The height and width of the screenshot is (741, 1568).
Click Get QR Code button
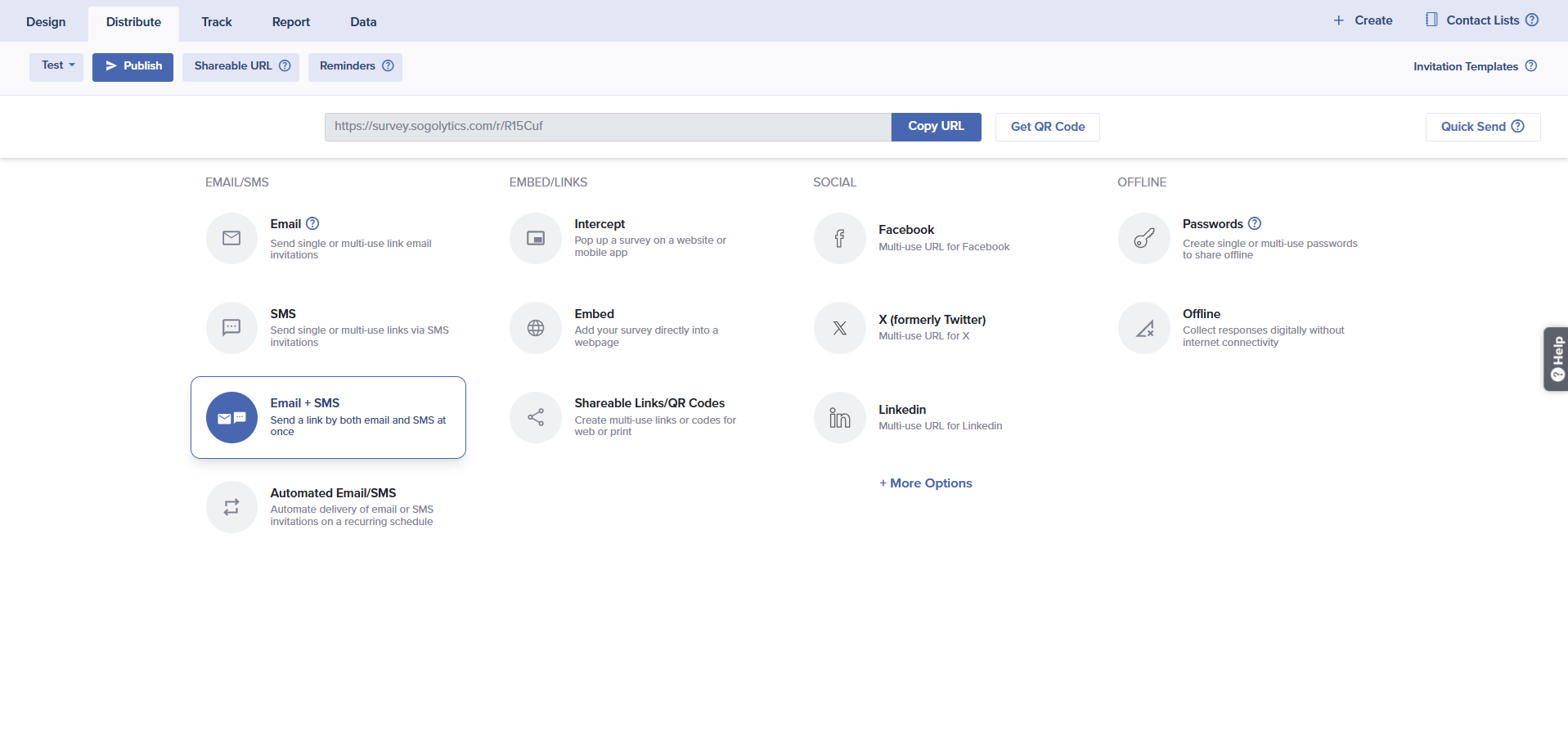[x=1047, y=127]
